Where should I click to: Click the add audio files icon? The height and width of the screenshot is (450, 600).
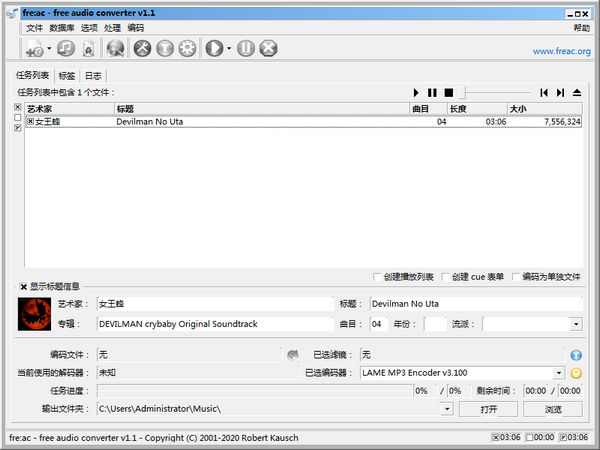pos(32,48)
